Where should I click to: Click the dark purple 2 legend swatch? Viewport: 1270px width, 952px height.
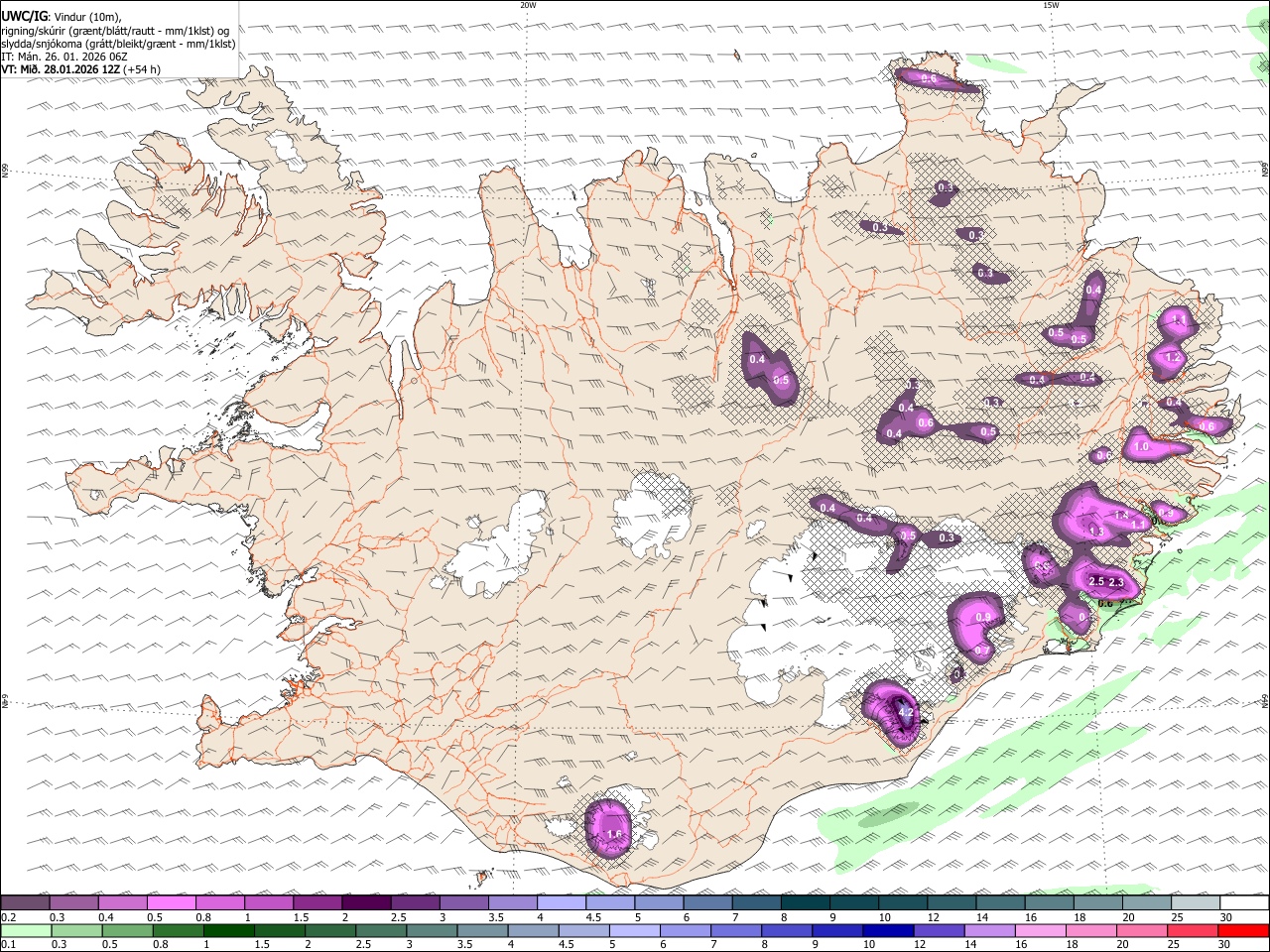[x=366, y=903]
